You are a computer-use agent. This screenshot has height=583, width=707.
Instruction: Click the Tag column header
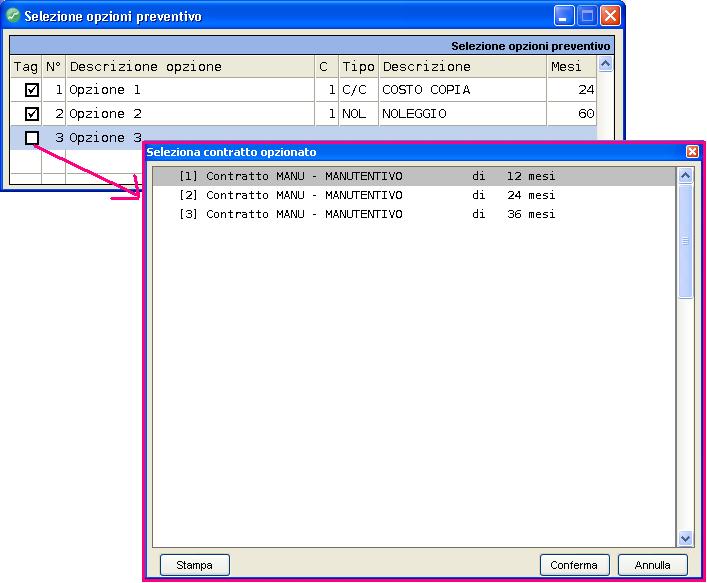[26, 67]
